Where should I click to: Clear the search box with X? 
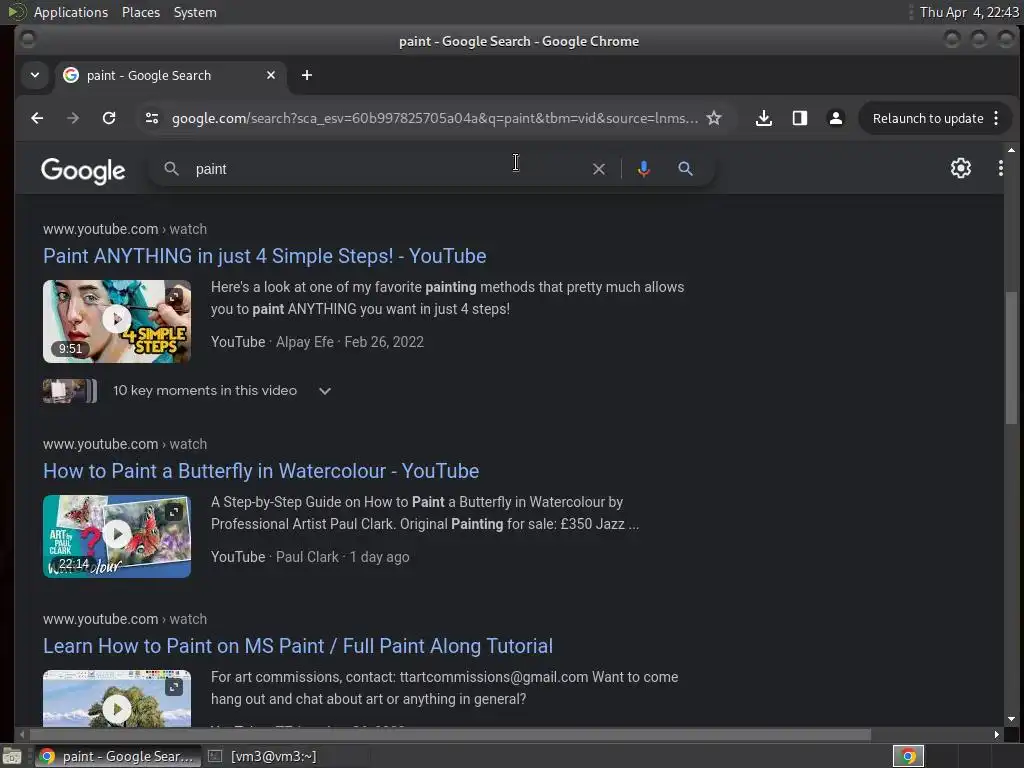click(x=599, y=169)
